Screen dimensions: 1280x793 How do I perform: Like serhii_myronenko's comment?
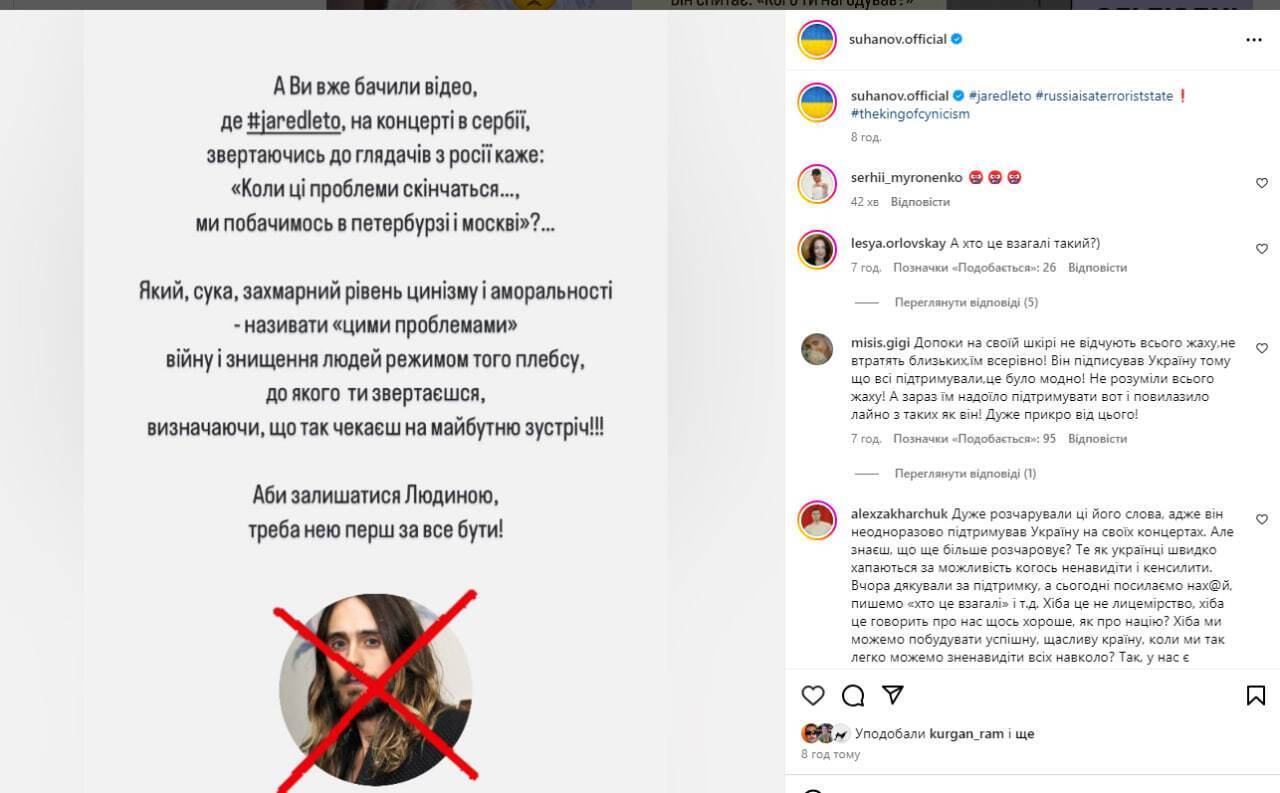click(x=1262, y=183)
